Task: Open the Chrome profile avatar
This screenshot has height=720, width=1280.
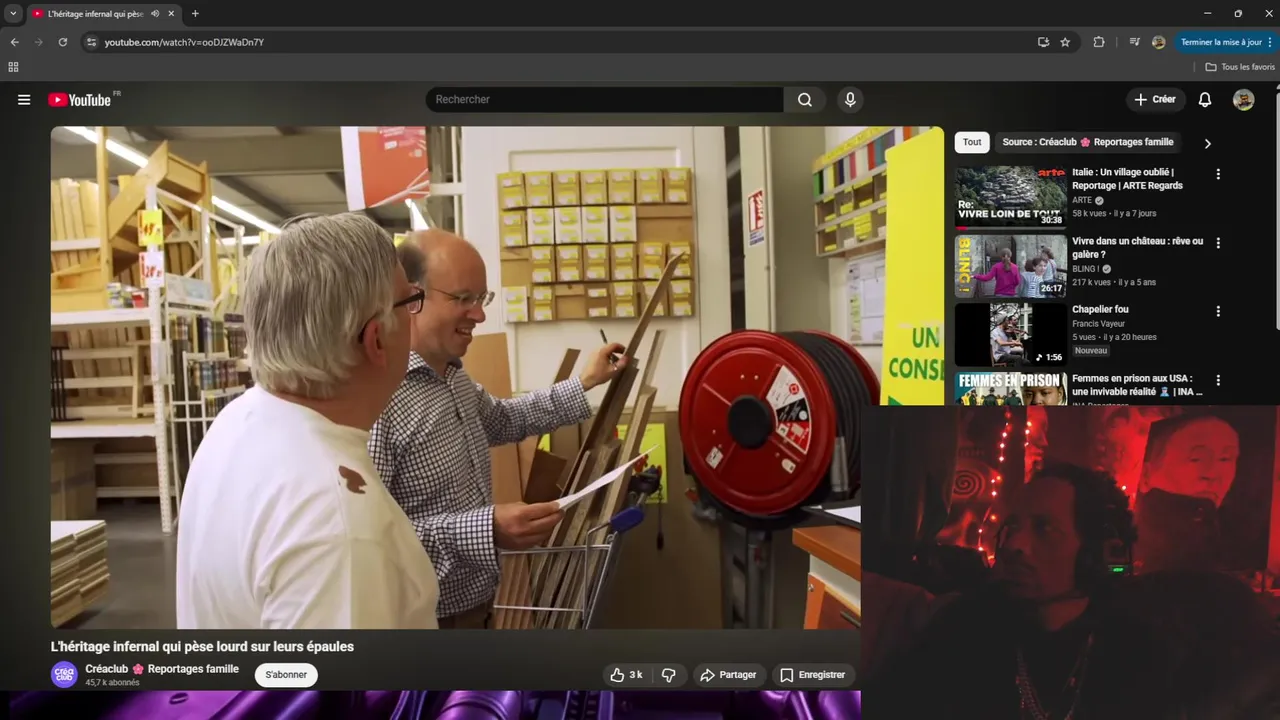Action: 1158,42
